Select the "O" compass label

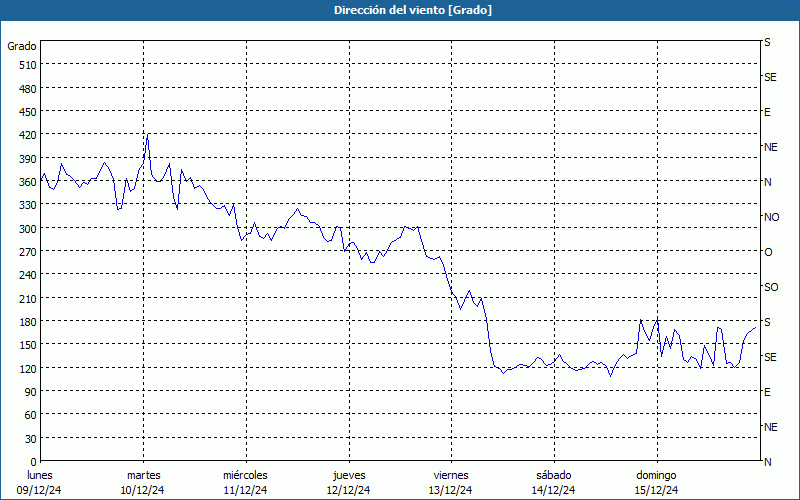[x=768, y=253]
